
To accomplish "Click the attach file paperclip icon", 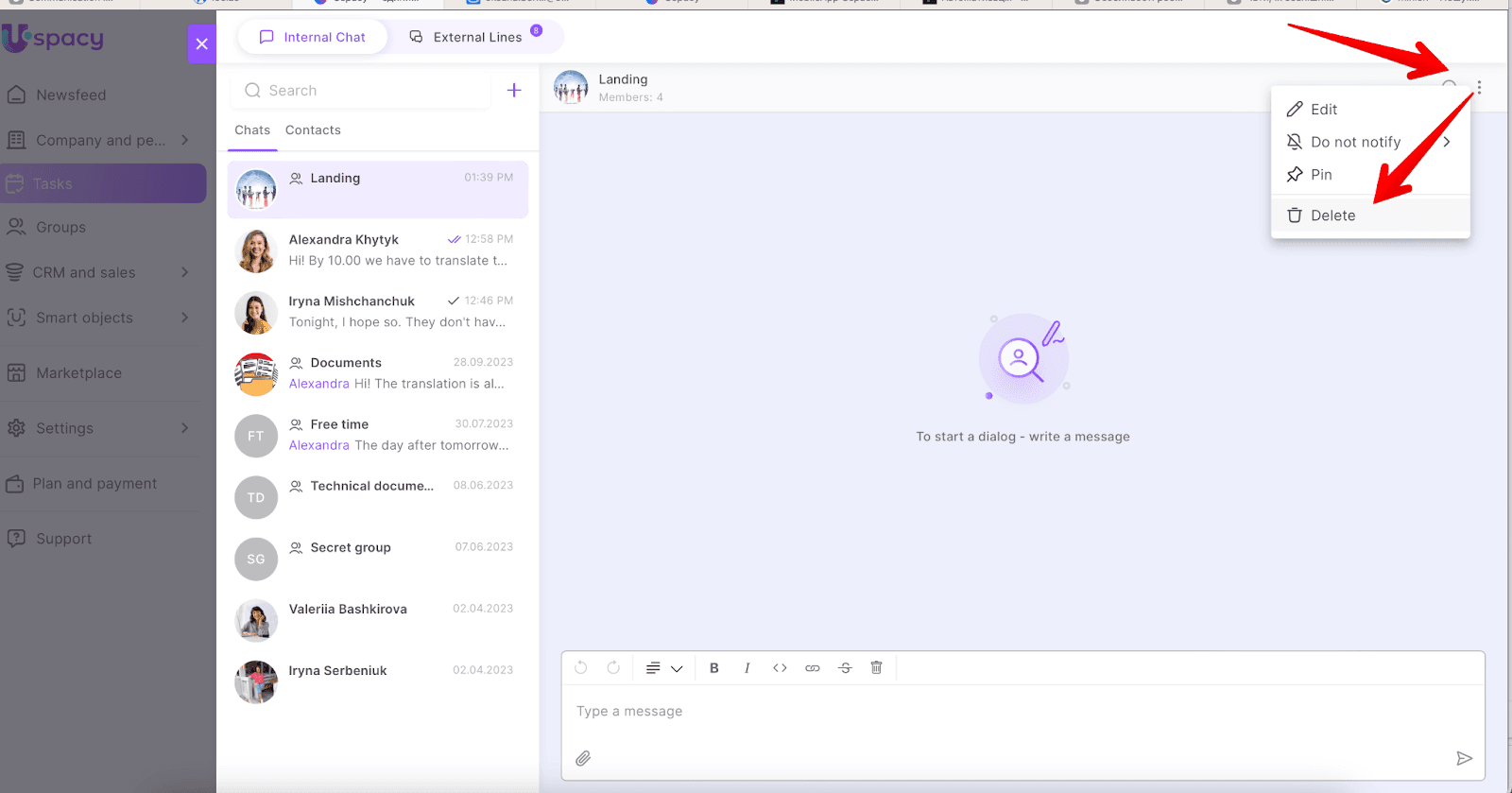I will coord(583,758).
